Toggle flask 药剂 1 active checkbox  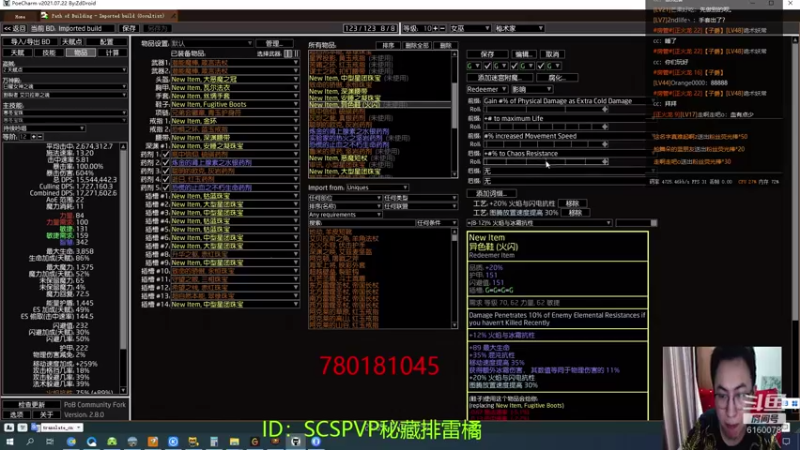pos(165,154)
